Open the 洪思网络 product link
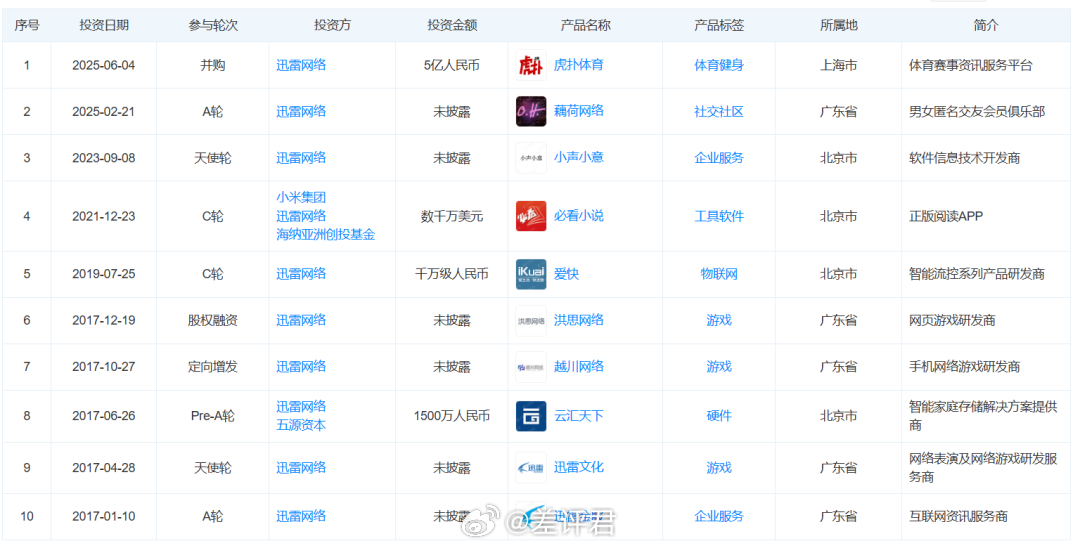This screenshot has height=548, width=1080. pos(579,319)
